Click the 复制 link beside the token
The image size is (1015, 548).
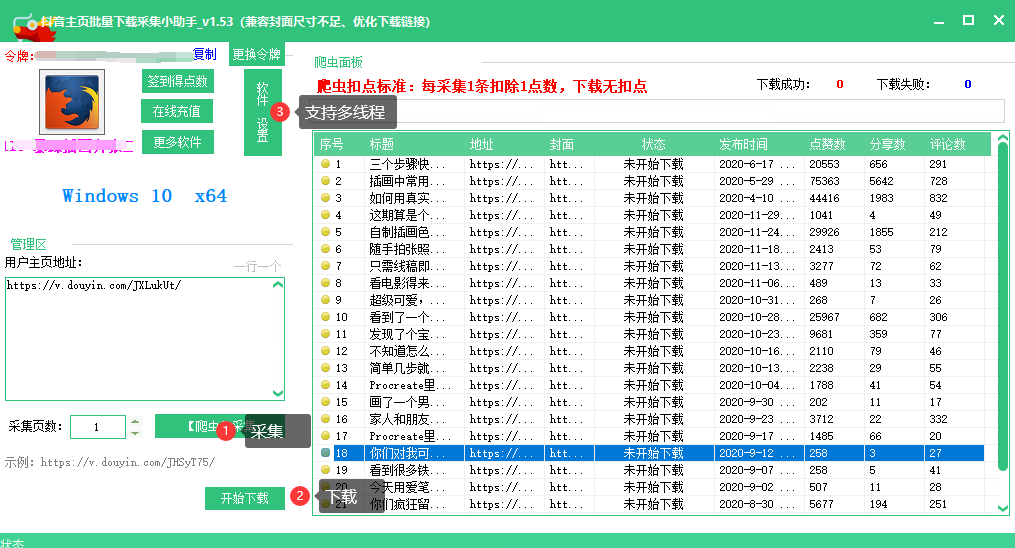pyautogui.click(x=204, y=54)
